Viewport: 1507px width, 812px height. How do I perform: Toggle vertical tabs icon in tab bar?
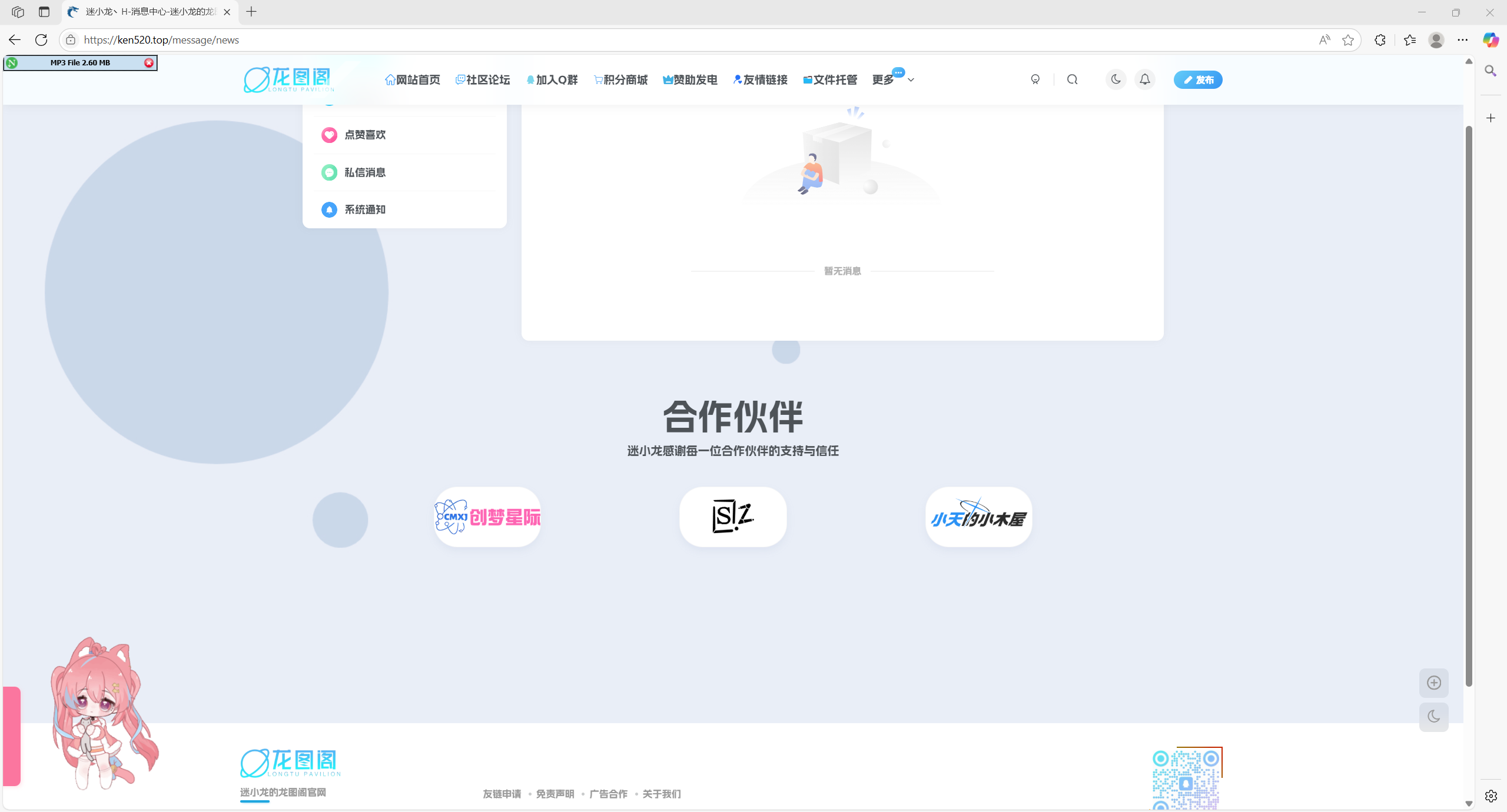(44, 12)
